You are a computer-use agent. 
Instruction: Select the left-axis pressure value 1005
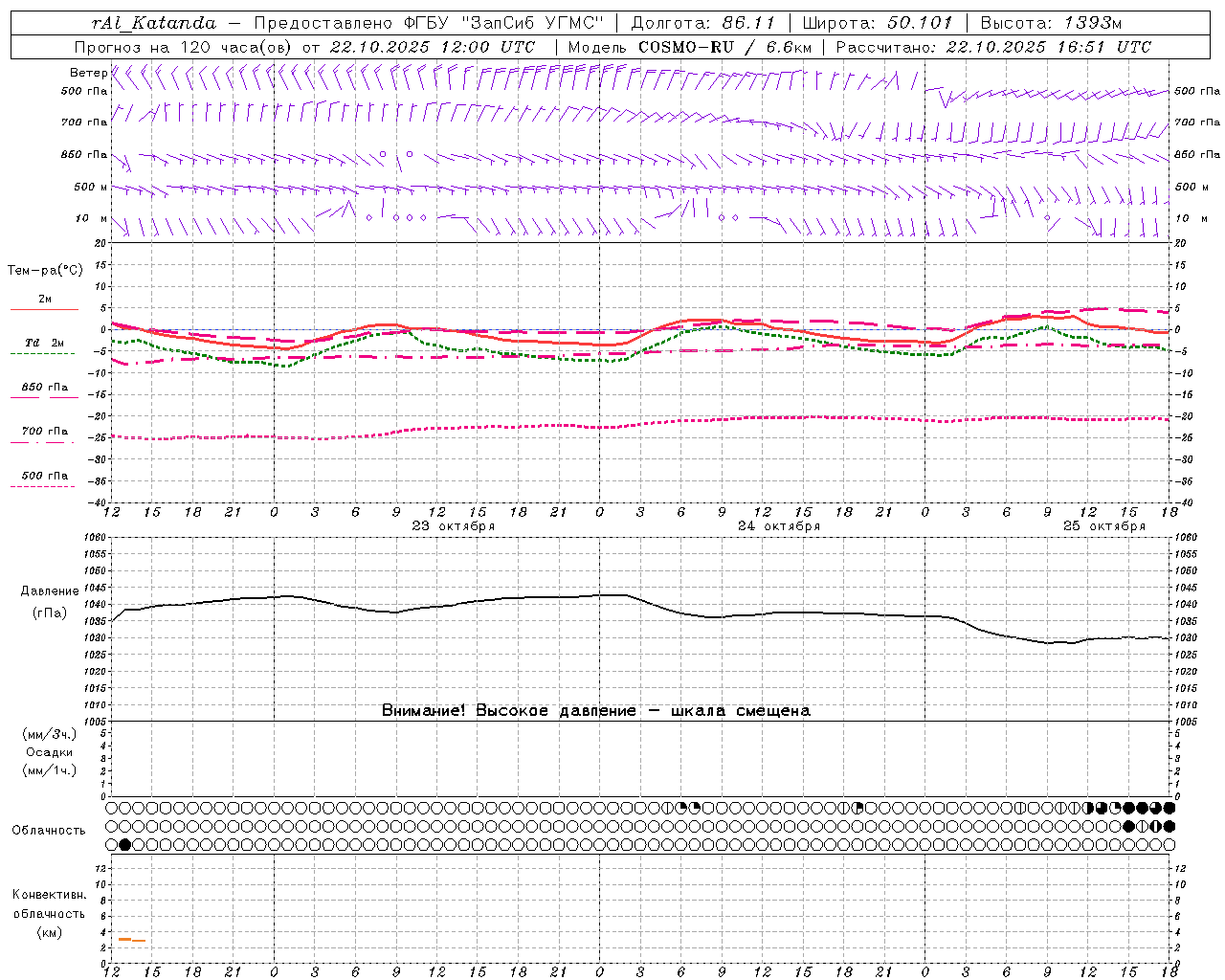click(x=96, y=722)
